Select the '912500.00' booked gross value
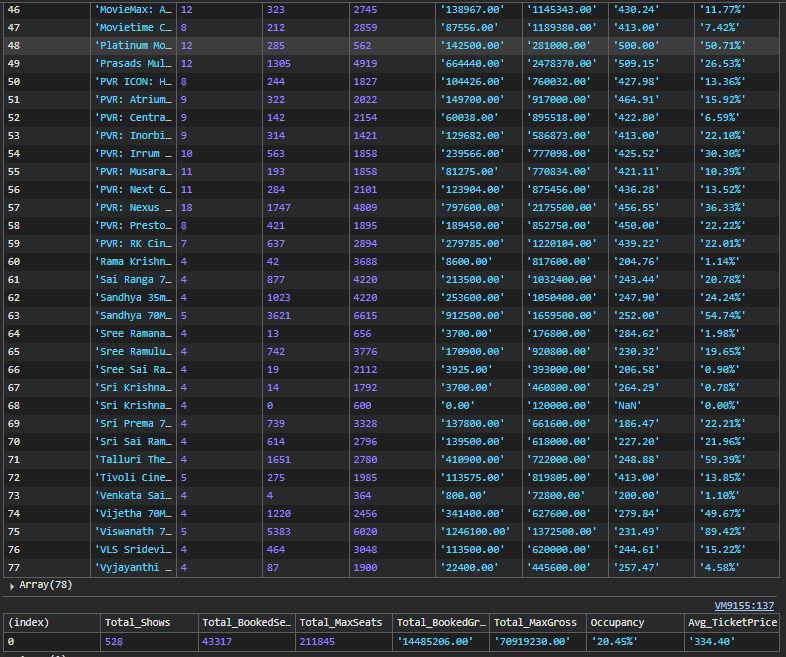 coord(472,316)
